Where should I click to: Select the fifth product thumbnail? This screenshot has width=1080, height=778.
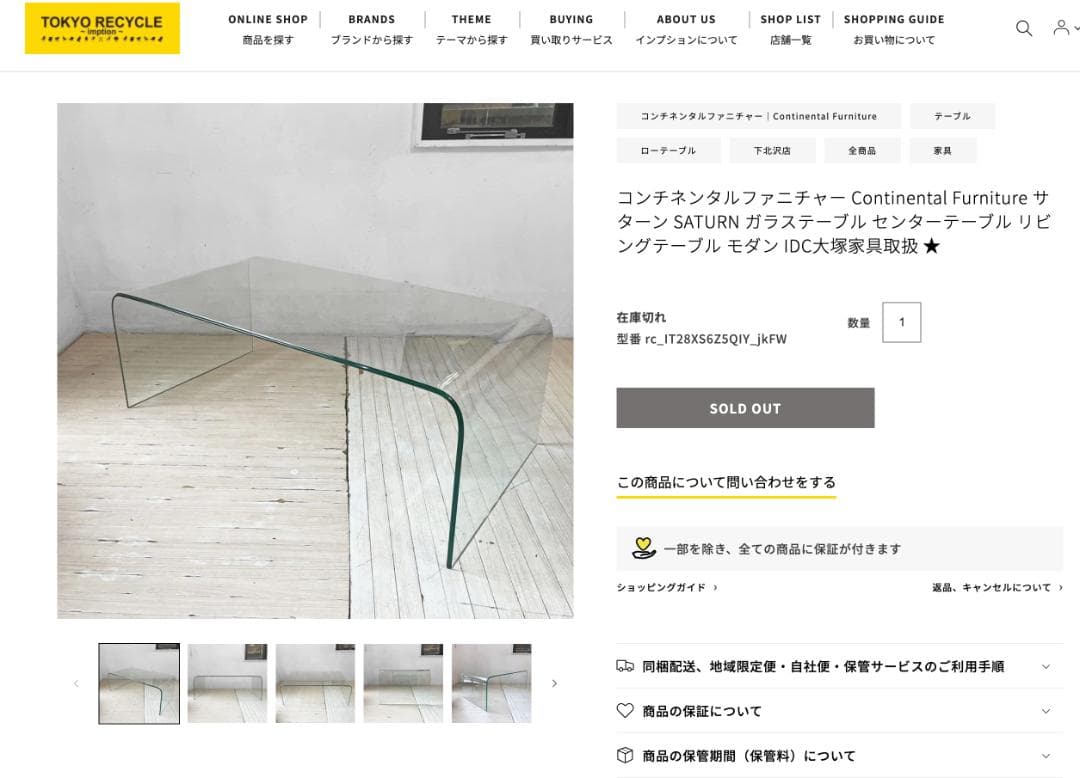point(492,683)
